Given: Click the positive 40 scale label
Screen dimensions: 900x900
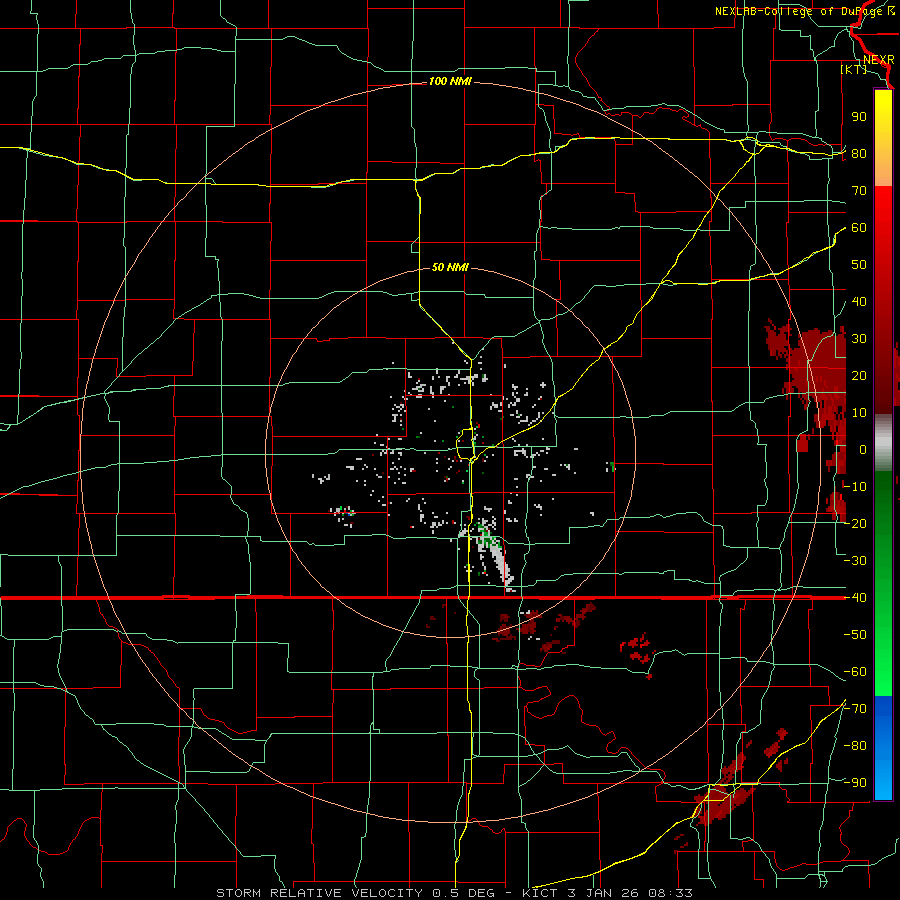Looking at the screenshot, I should pyautogui.click(x=859, y=302).
